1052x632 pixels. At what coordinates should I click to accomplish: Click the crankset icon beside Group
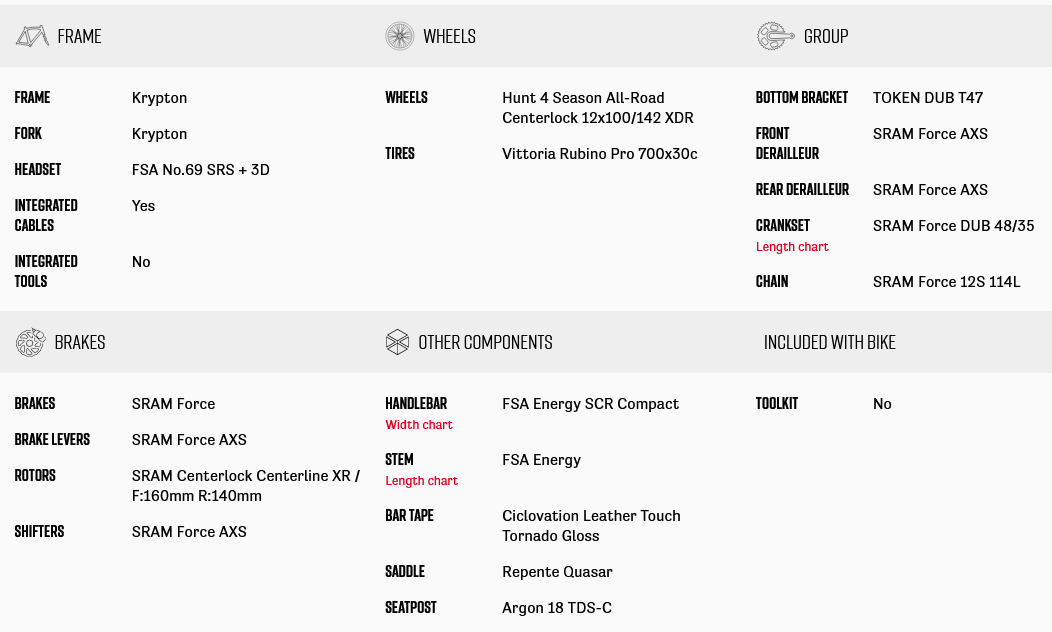pos(775,36)
